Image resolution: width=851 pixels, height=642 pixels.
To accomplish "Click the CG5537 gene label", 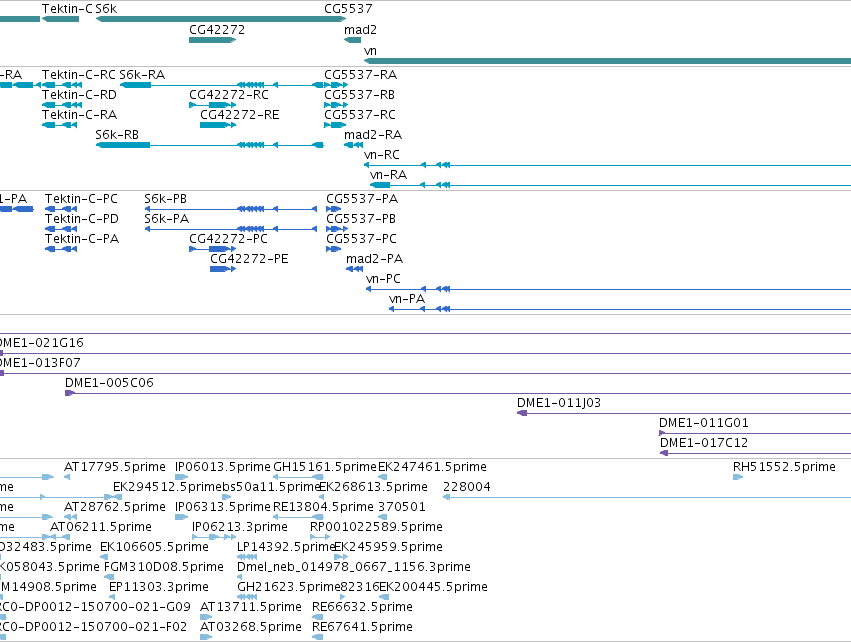I will 348,9.
